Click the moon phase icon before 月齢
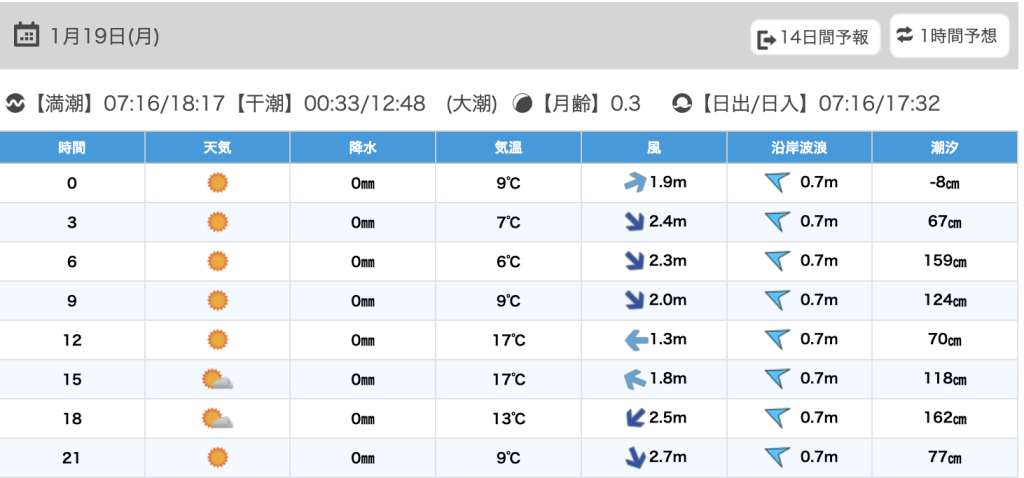The height and width of the screenshot is (478, 1024). pos(522,103)
